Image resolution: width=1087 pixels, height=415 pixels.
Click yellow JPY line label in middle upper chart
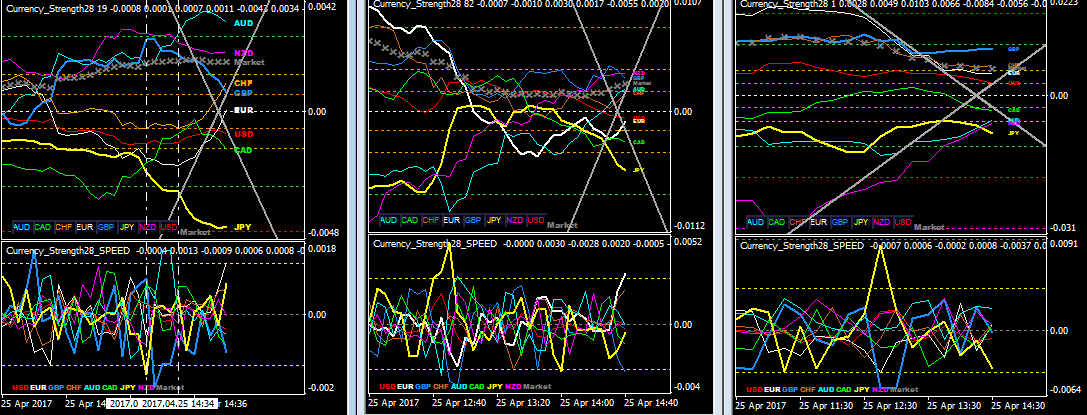tap(637, 169)
